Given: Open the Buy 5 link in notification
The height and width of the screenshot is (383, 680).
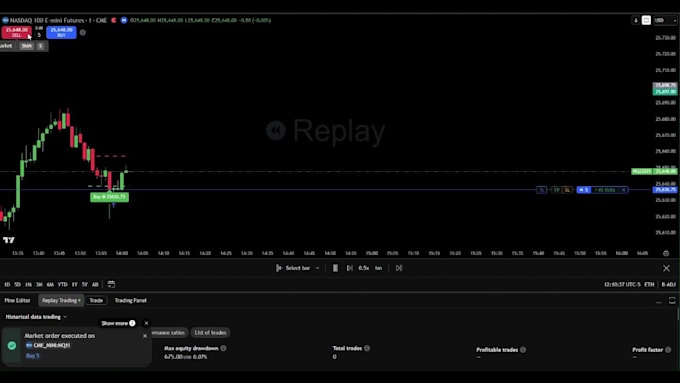Looking at the screenshot, I should (33, 356).
